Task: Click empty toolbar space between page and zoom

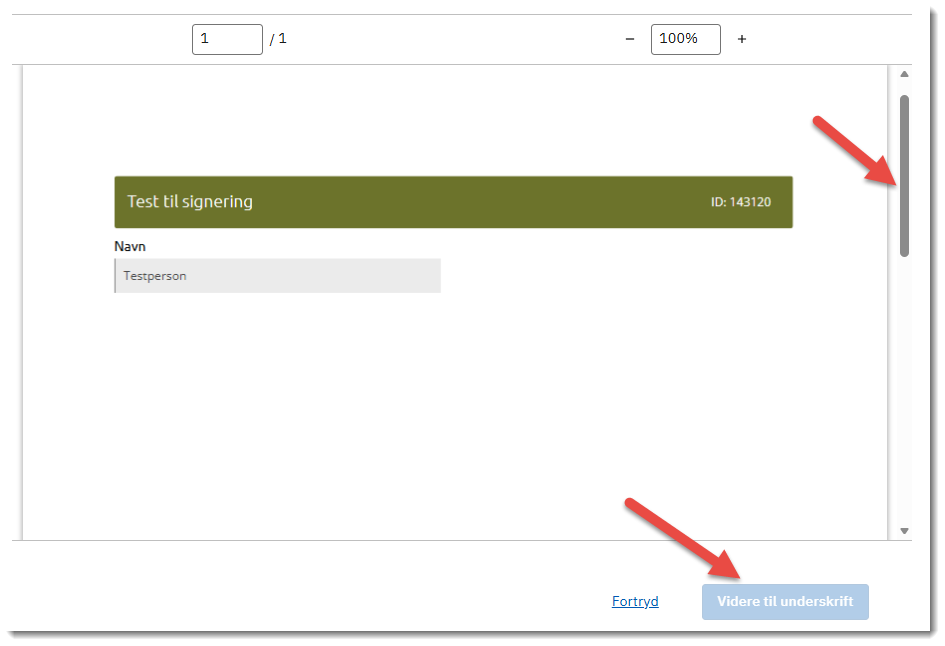Action: (x=450, y=39)
